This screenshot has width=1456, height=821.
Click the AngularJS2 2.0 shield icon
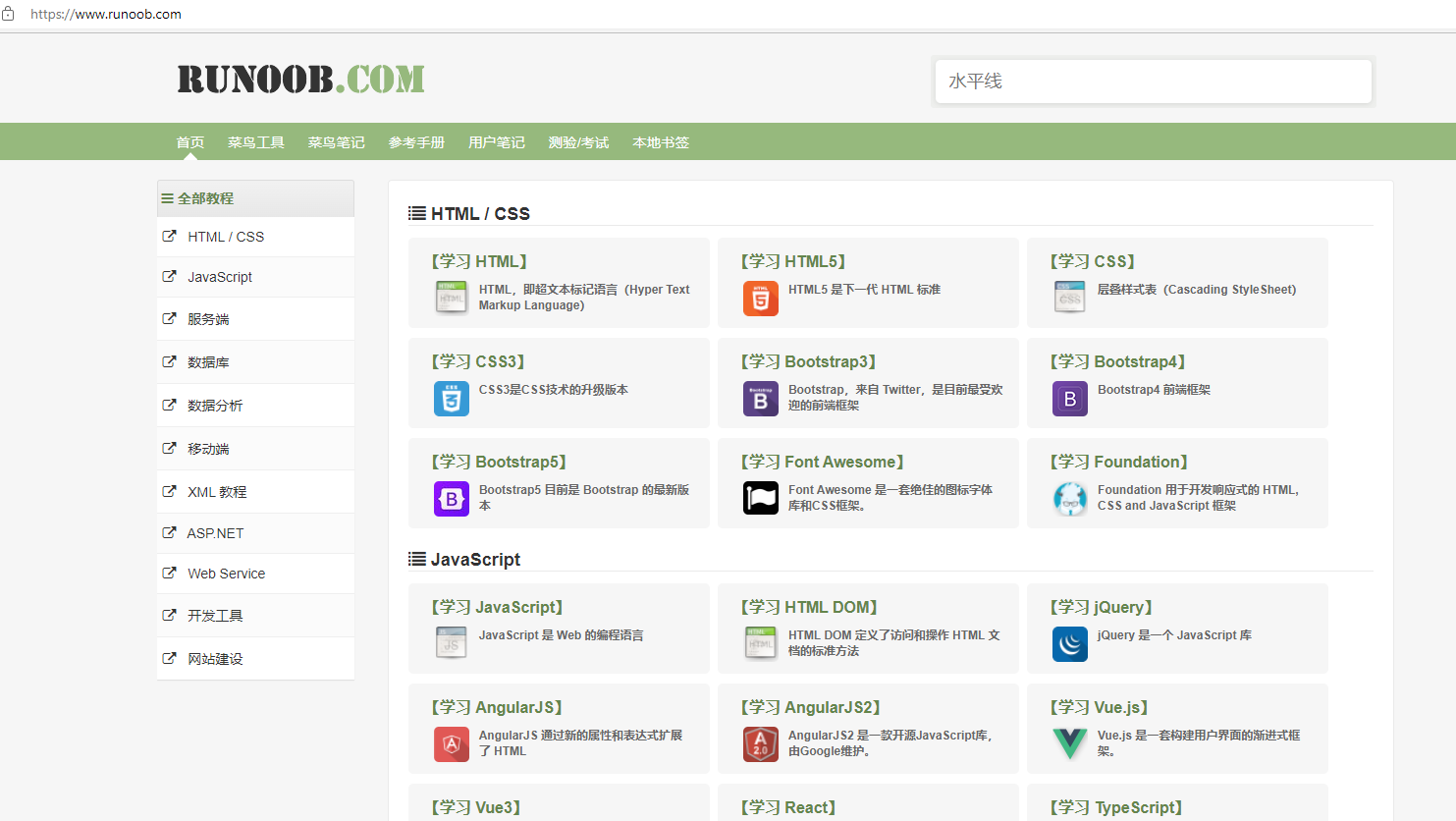(x=761, y=743)
